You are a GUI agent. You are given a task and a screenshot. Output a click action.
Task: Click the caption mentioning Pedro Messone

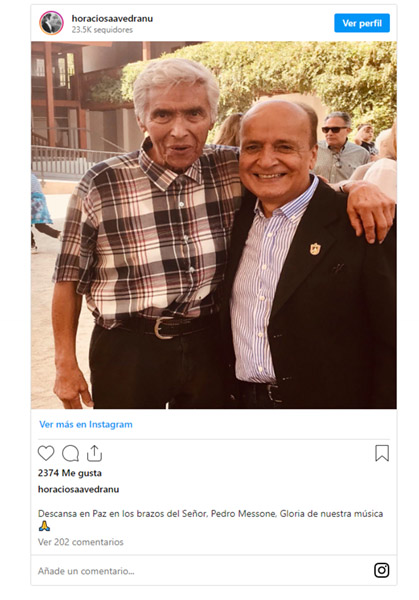click(210, 514)
